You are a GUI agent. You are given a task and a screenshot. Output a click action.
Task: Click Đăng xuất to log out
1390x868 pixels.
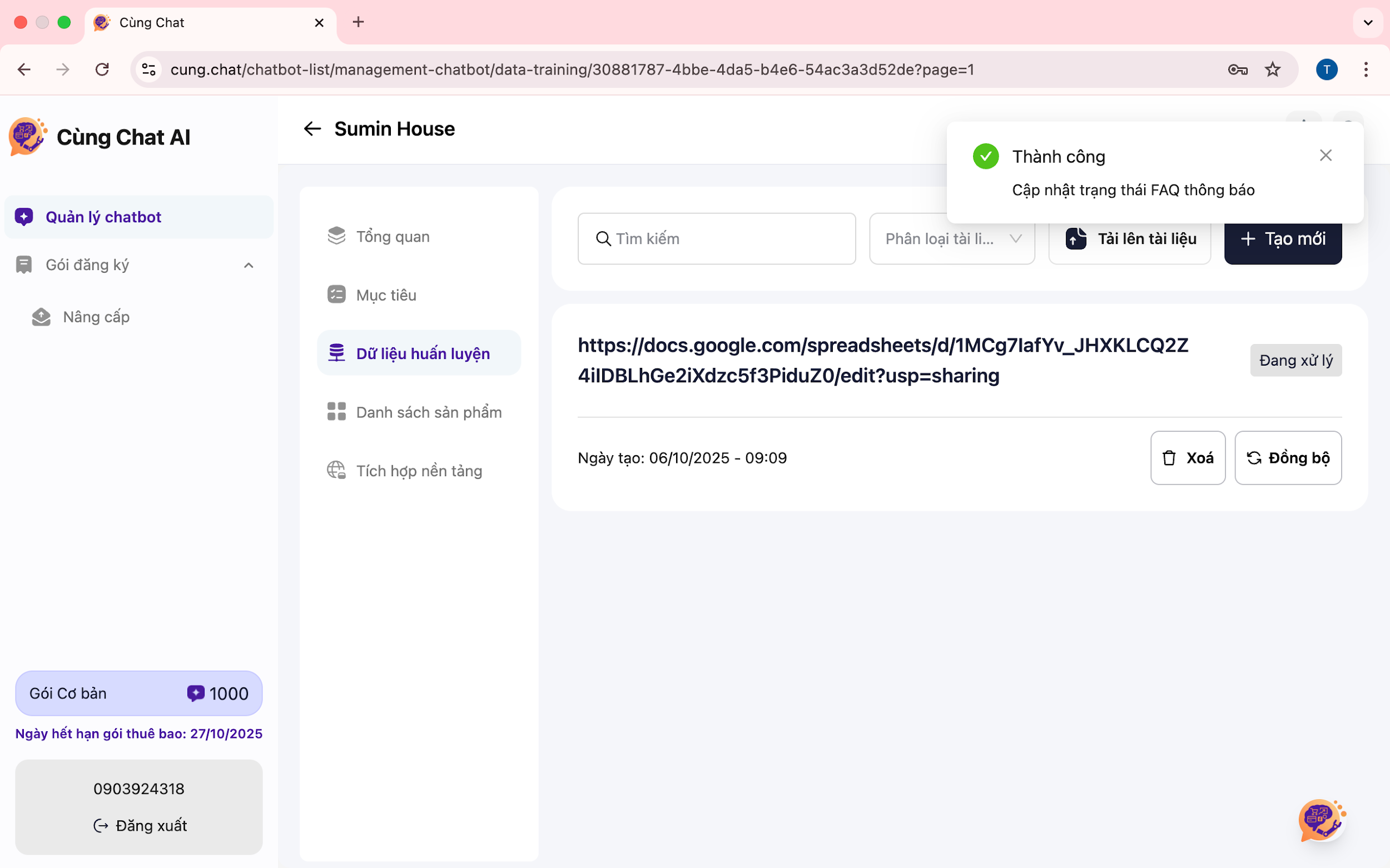140,826
